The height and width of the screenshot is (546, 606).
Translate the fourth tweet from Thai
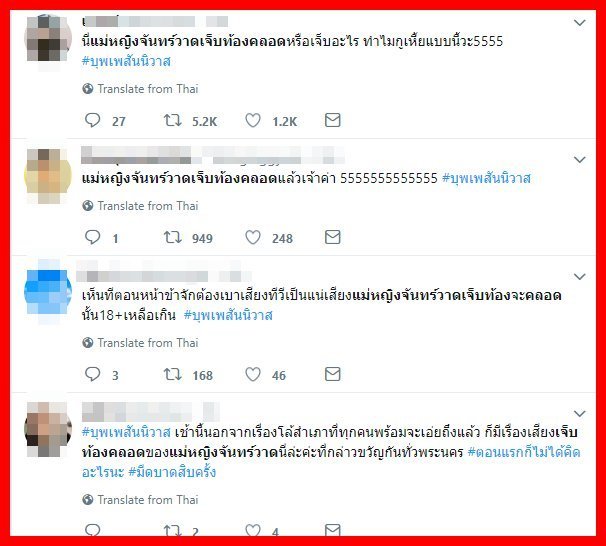[x=140, y=500]
